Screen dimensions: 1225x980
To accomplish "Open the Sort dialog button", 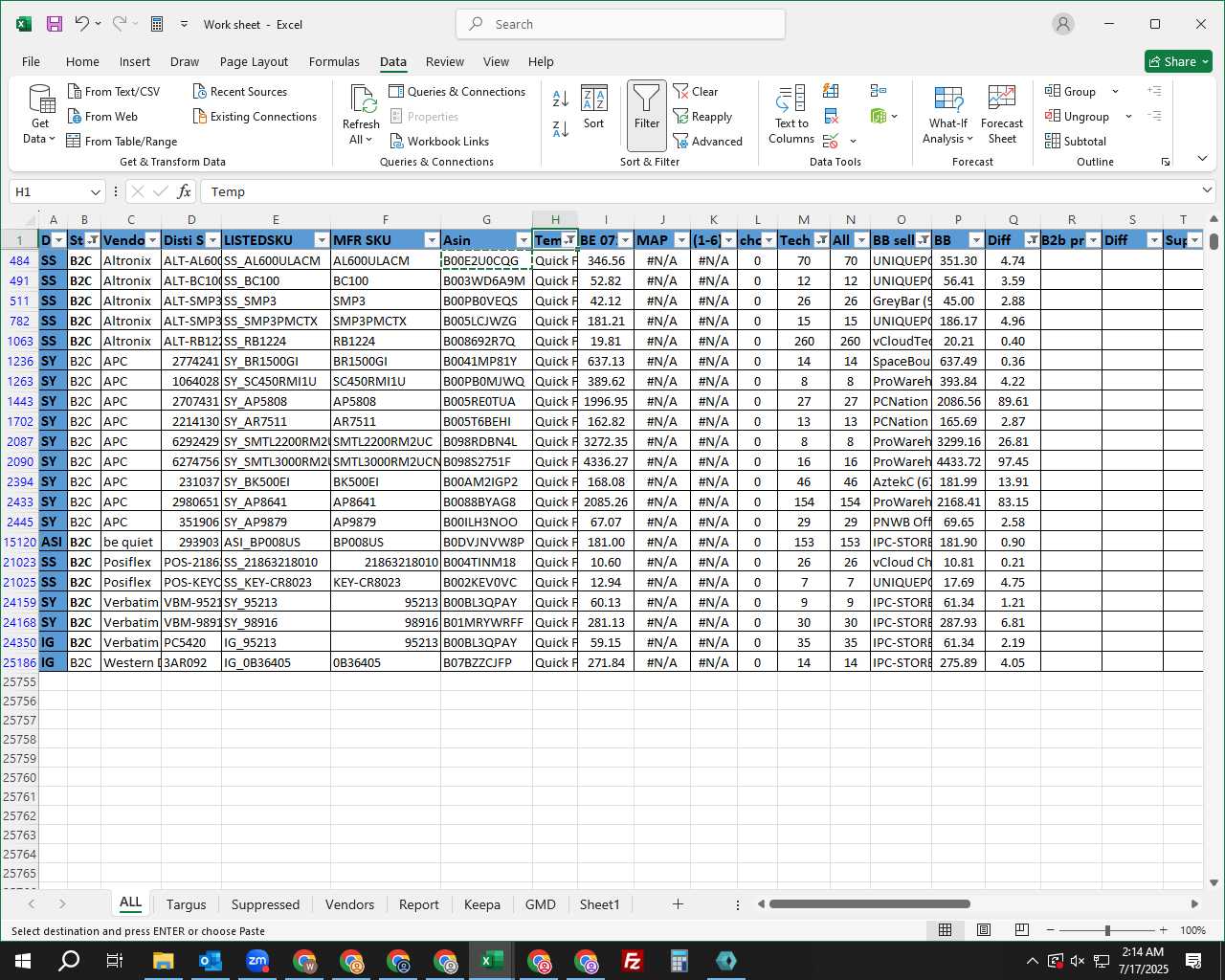I will pos(594,107).
